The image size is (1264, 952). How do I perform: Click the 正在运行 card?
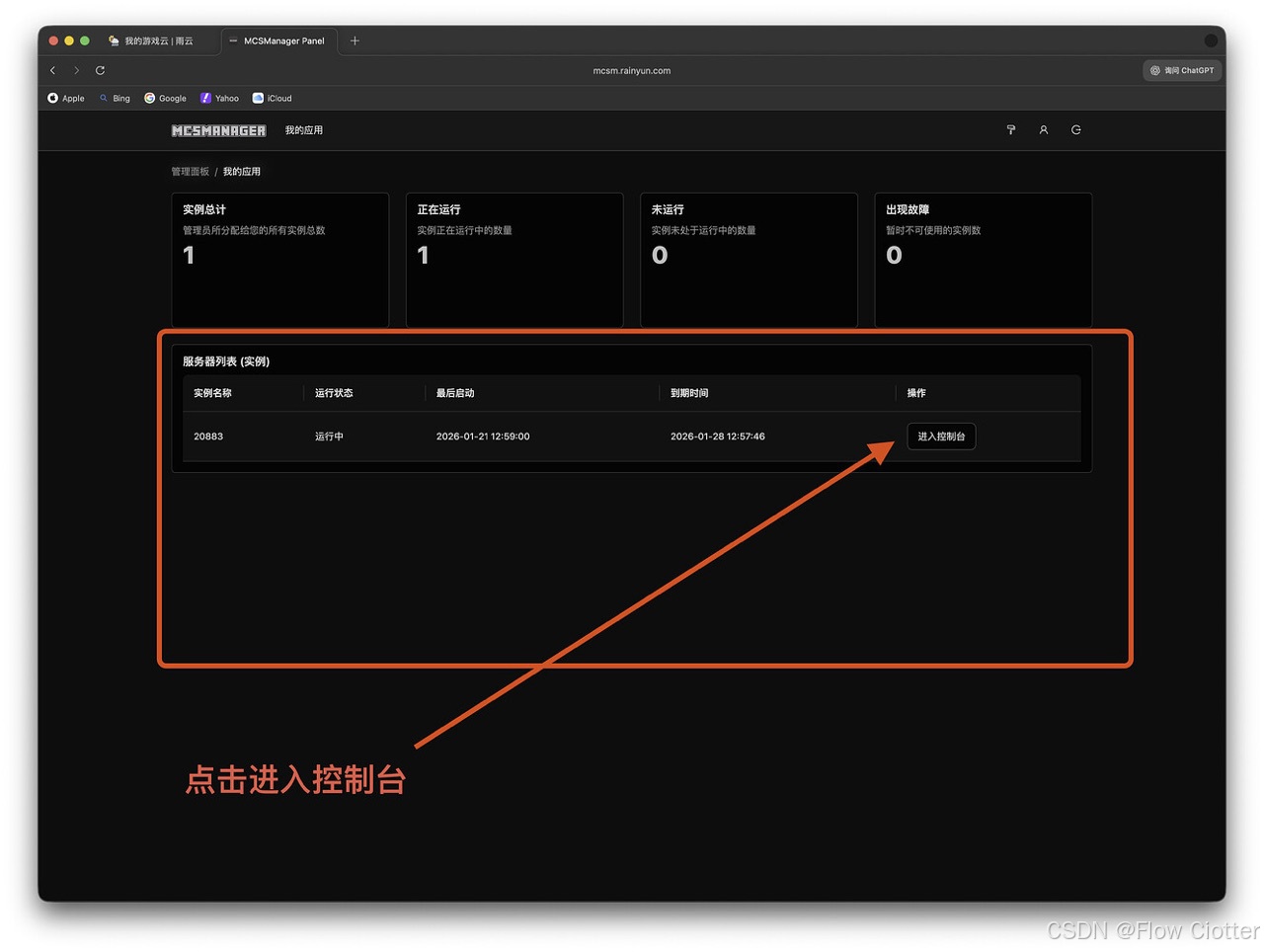point(514,260)
